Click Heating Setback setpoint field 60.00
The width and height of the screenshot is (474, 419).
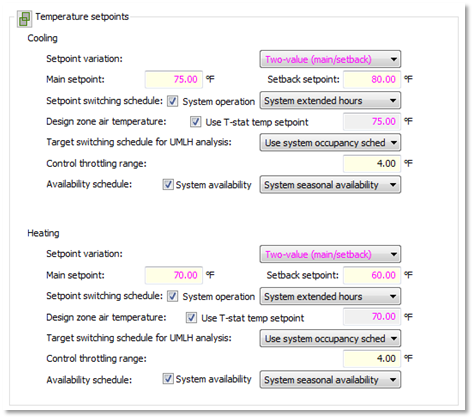tap(372, 275)
